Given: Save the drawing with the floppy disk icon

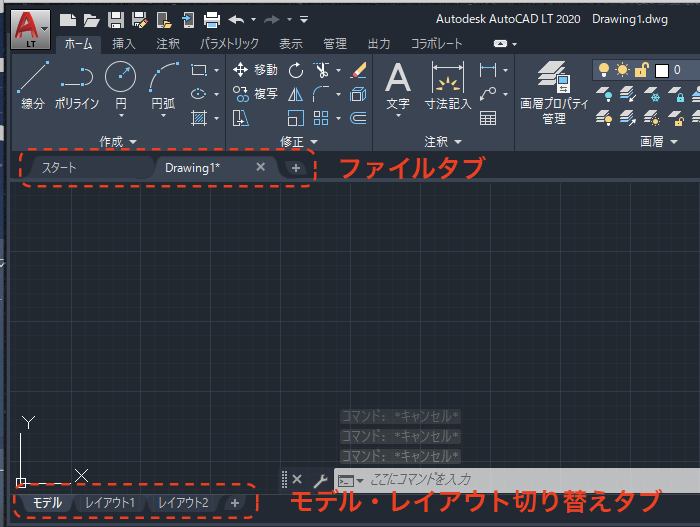Looking at the screenshot, I should pos(116,20).
